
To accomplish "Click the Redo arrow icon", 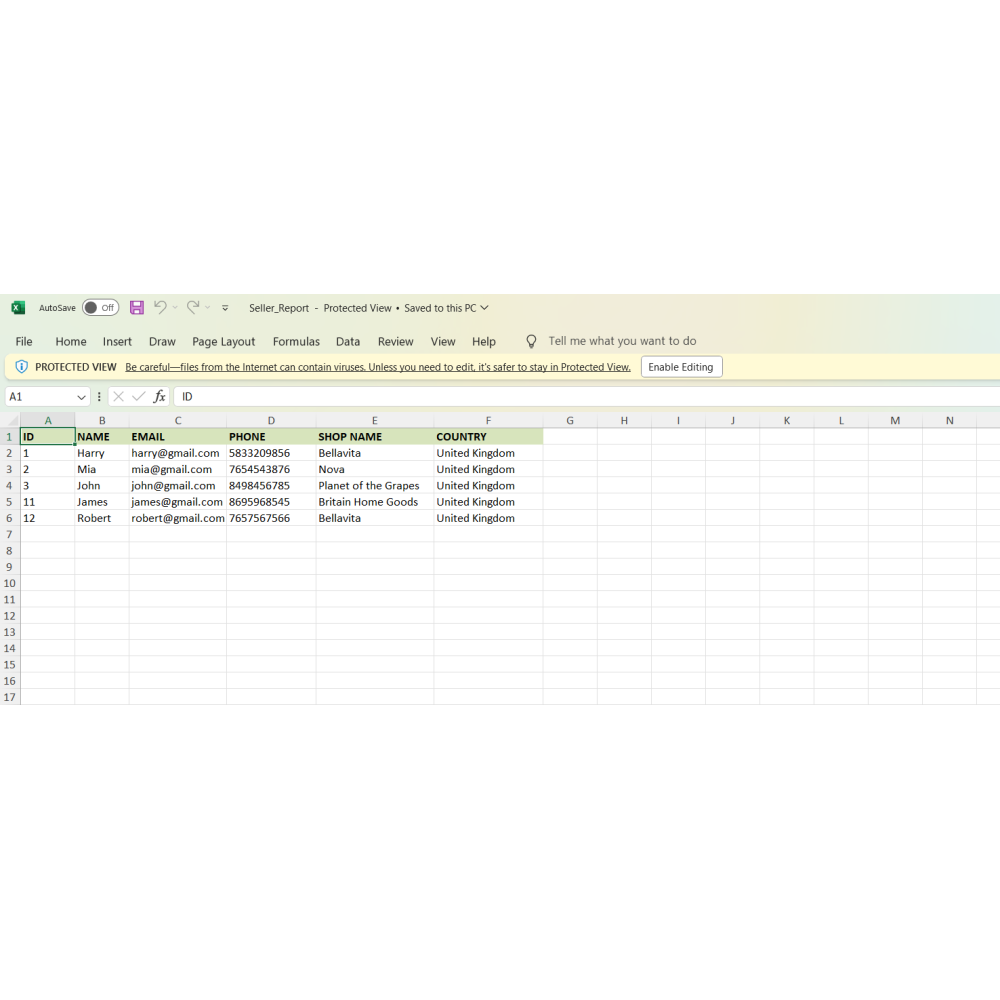I will [193, 308].
